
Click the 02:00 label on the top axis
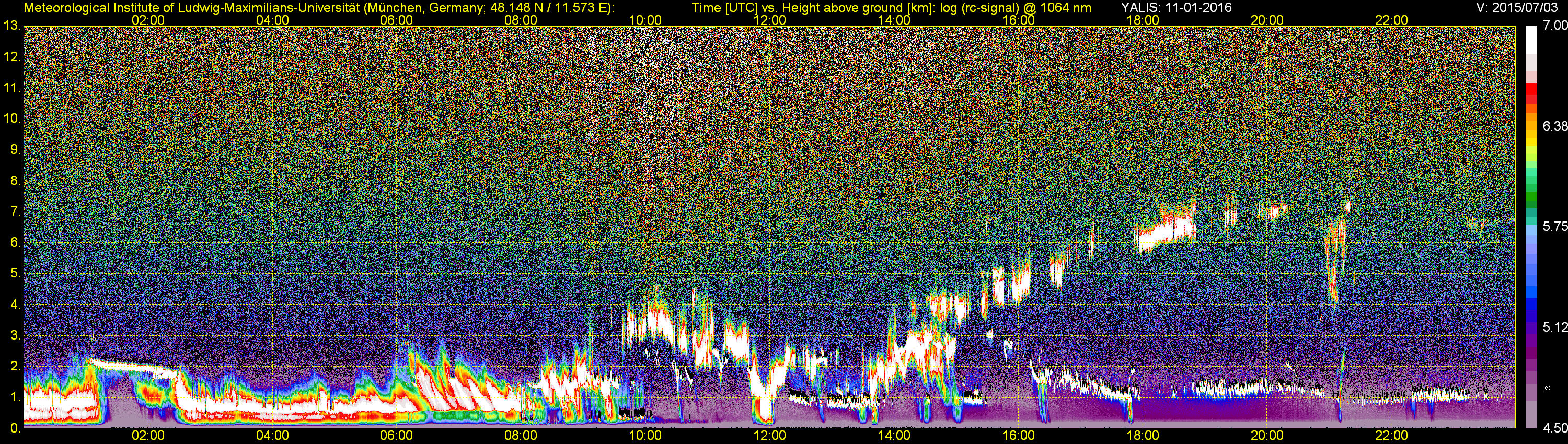click(x=148, y=20)
